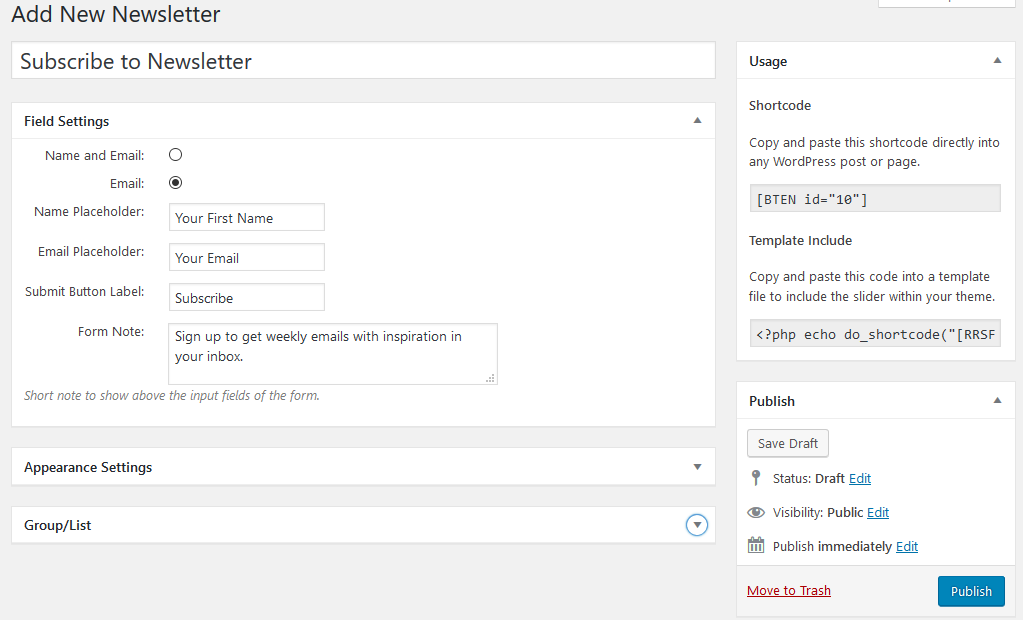Collapse the Usage panel
This screenshot has height=620, width=1023.
997,61
